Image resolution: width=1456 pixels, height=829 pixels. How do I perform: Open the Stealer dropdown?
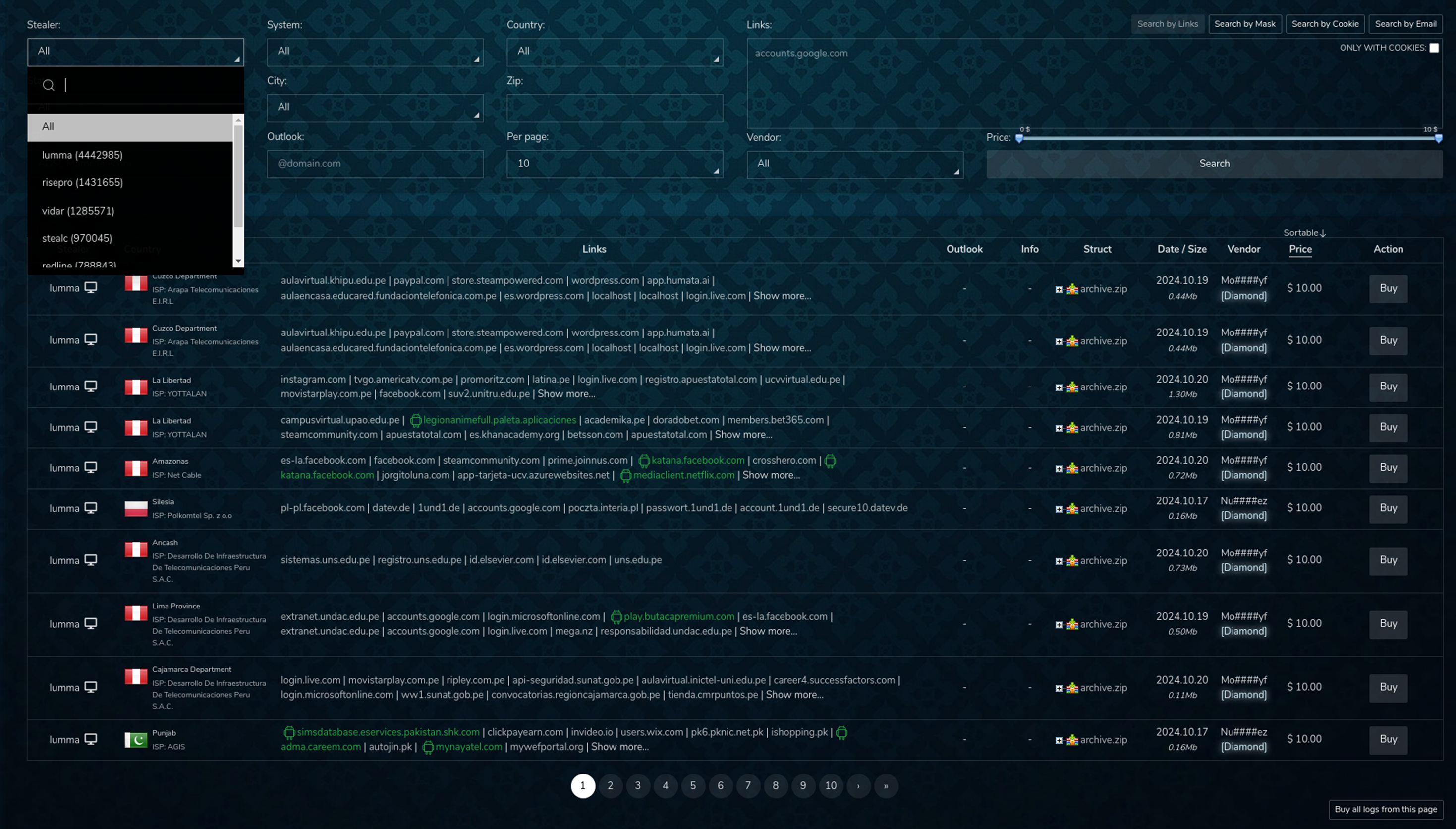(x=135, y=52)
